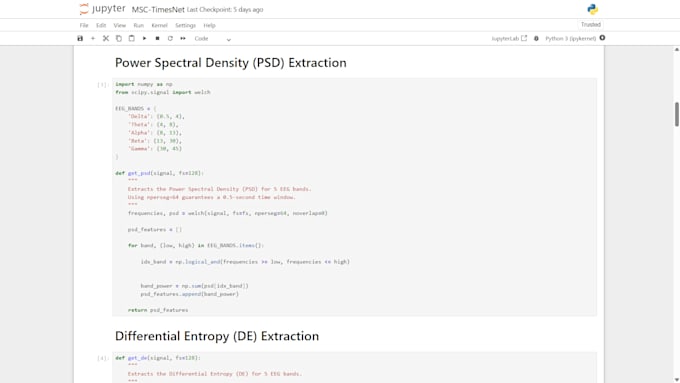Viewport: 680px width, 383px height.
Task: Click the 'return psd_features' line
Action: [158, 310]
